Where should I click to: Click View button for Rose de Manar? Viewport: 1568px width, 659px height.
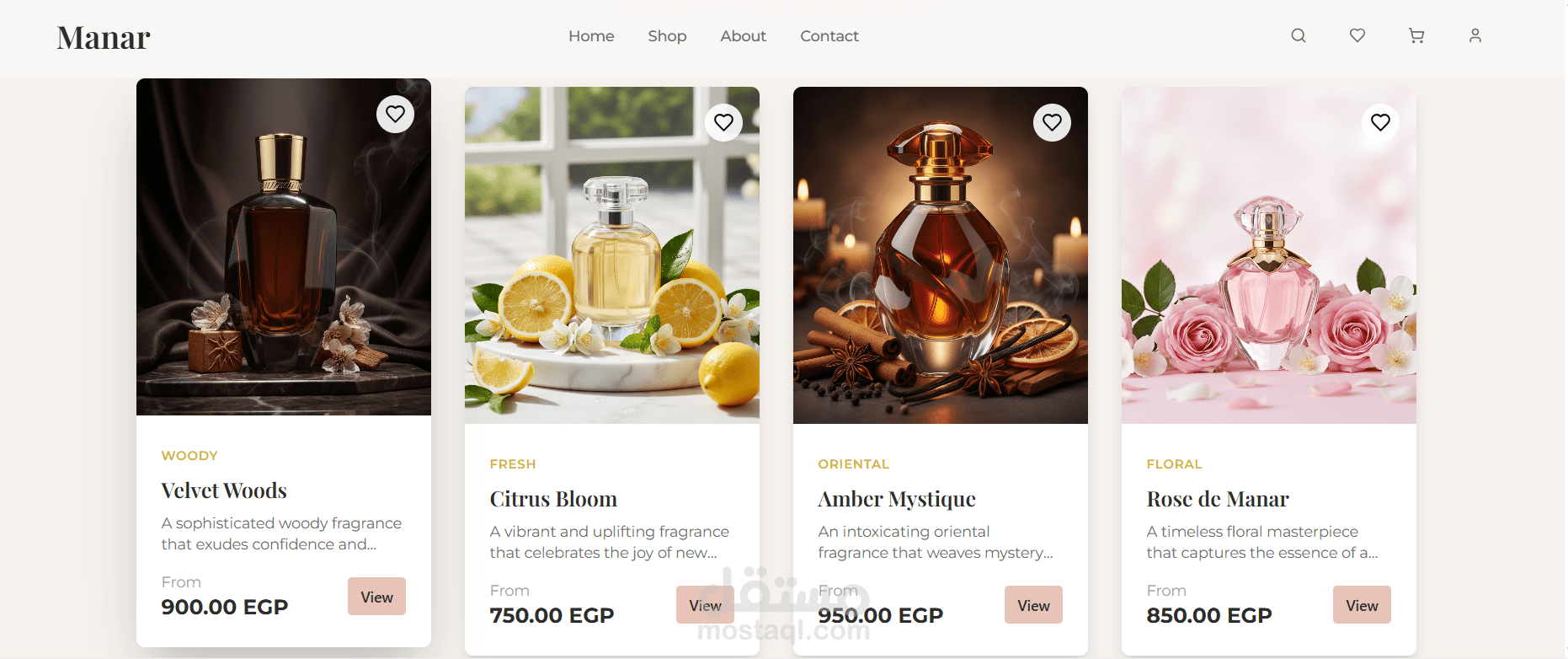[1362, 605]
